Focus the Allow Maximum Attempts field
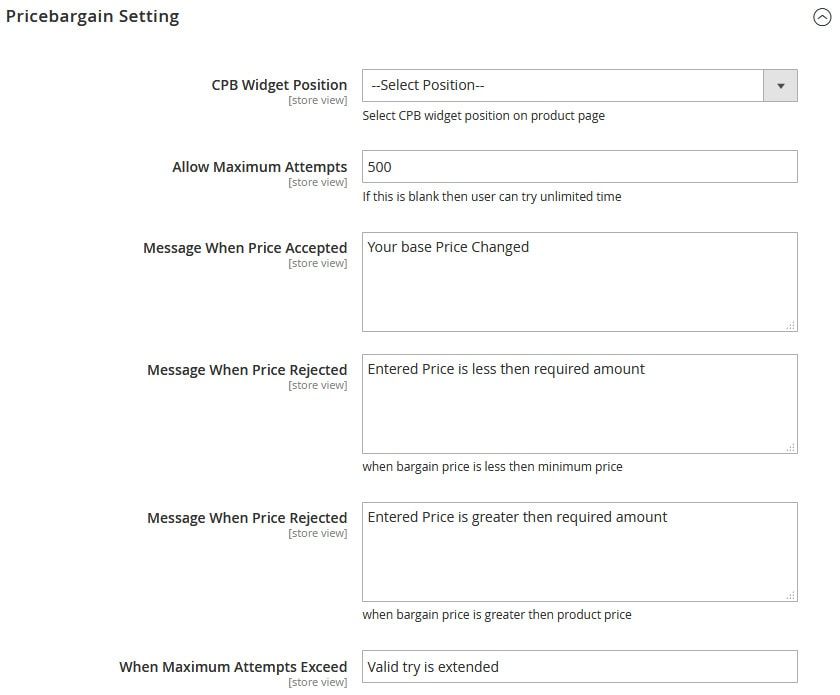This screenshot has height=695, width=840. point(579,167)
